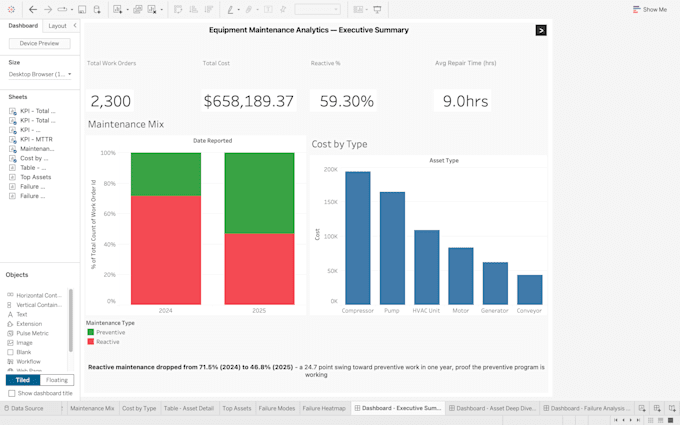
Task: Open the Cost by Type sheet tab
Action: pos(139,408)
